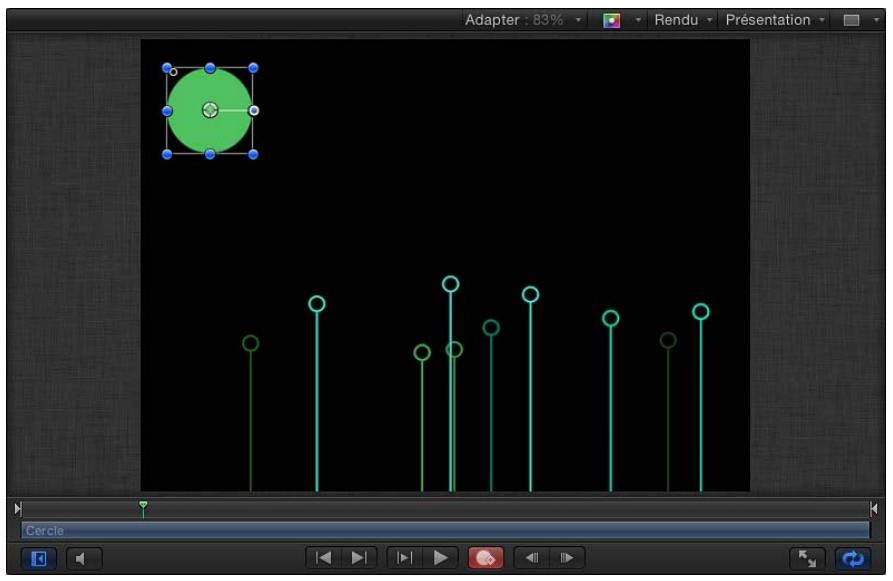The width and height of the screenshot is (893, 581).
Task: Open the Rendu menu
Action: coord(682,20)
